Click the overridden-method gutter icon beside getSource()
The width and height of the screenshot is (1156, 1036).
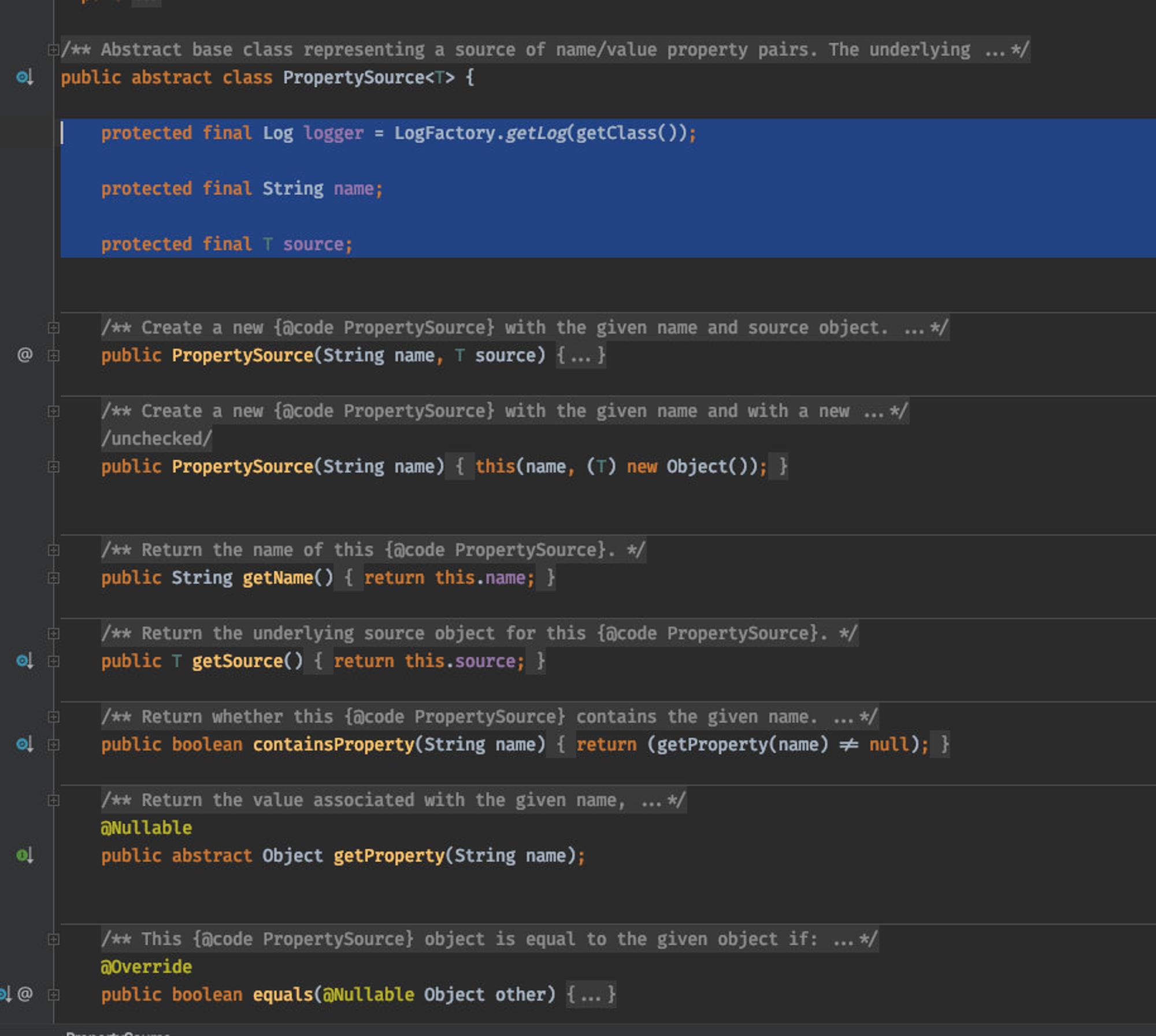(24, 661)
